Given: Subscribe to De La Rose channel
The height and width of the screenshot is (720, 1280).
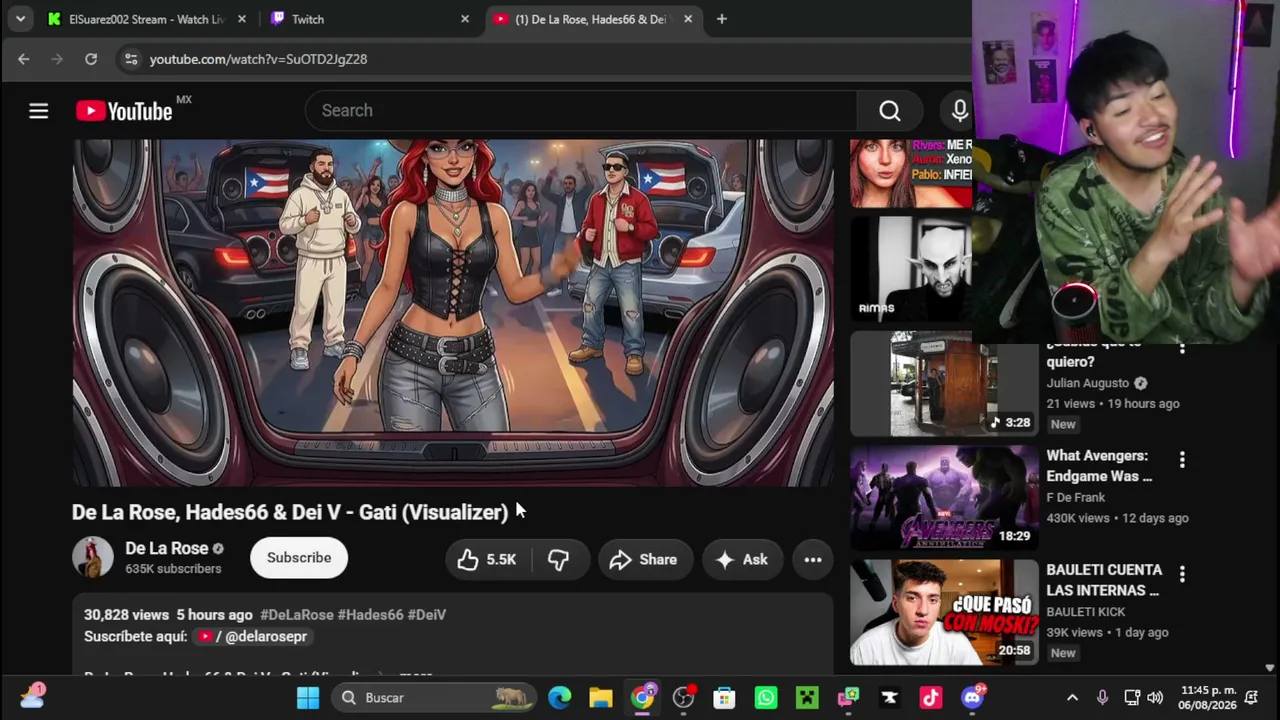Looking at the screenshot, I should click(299, 558).
